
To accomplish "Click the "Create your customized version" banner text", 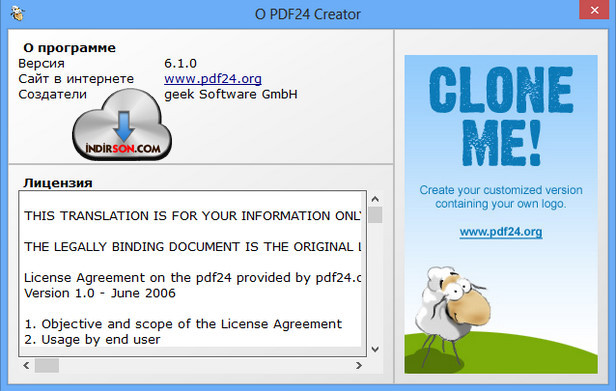I will click(x=501, y=197).
